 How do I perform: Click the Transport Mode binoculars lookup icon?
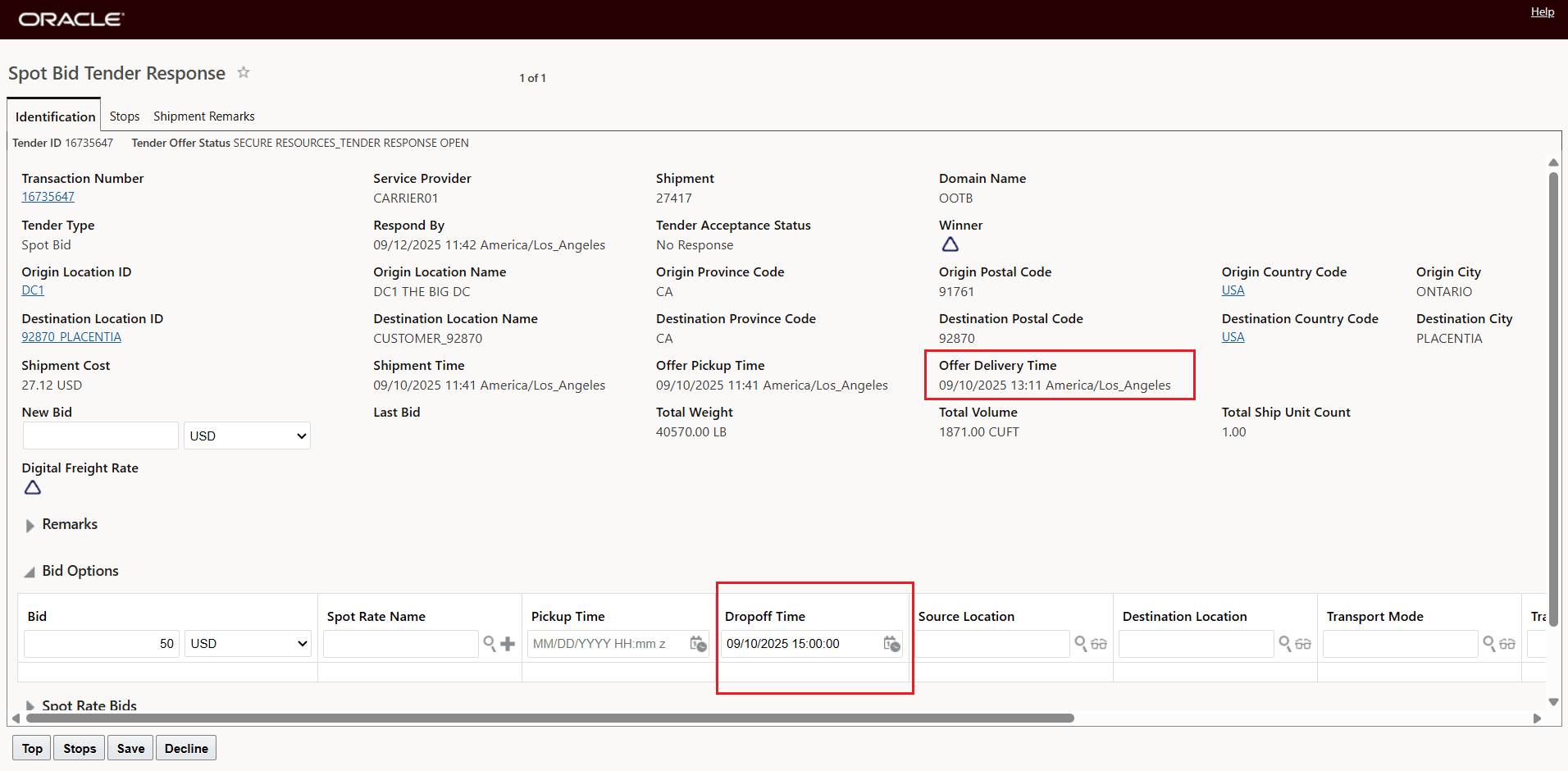point(1506,644)
